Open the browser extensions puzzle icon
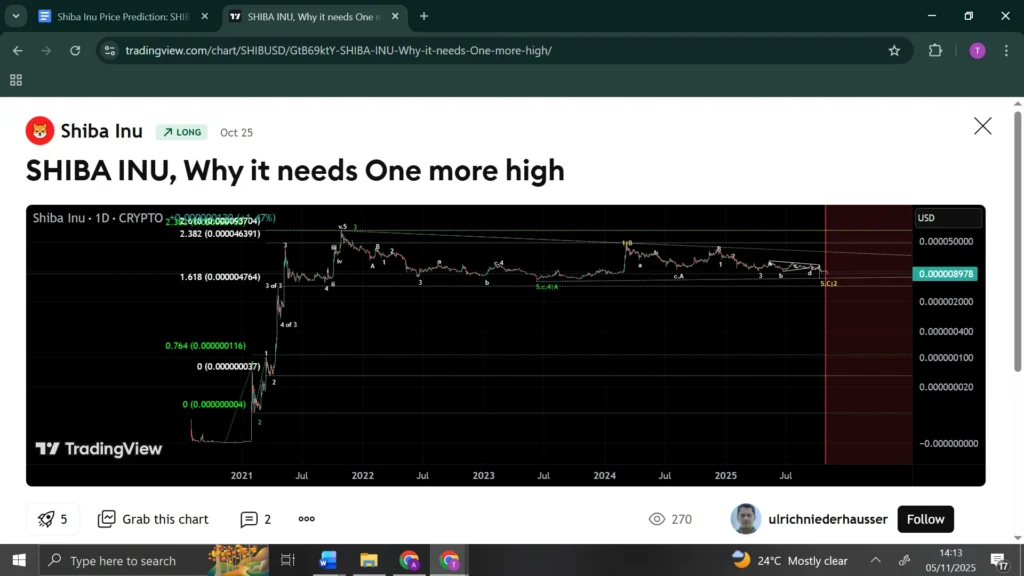Screen dimensions: 1024x576 pyautogui.click(x=933, y=50)
